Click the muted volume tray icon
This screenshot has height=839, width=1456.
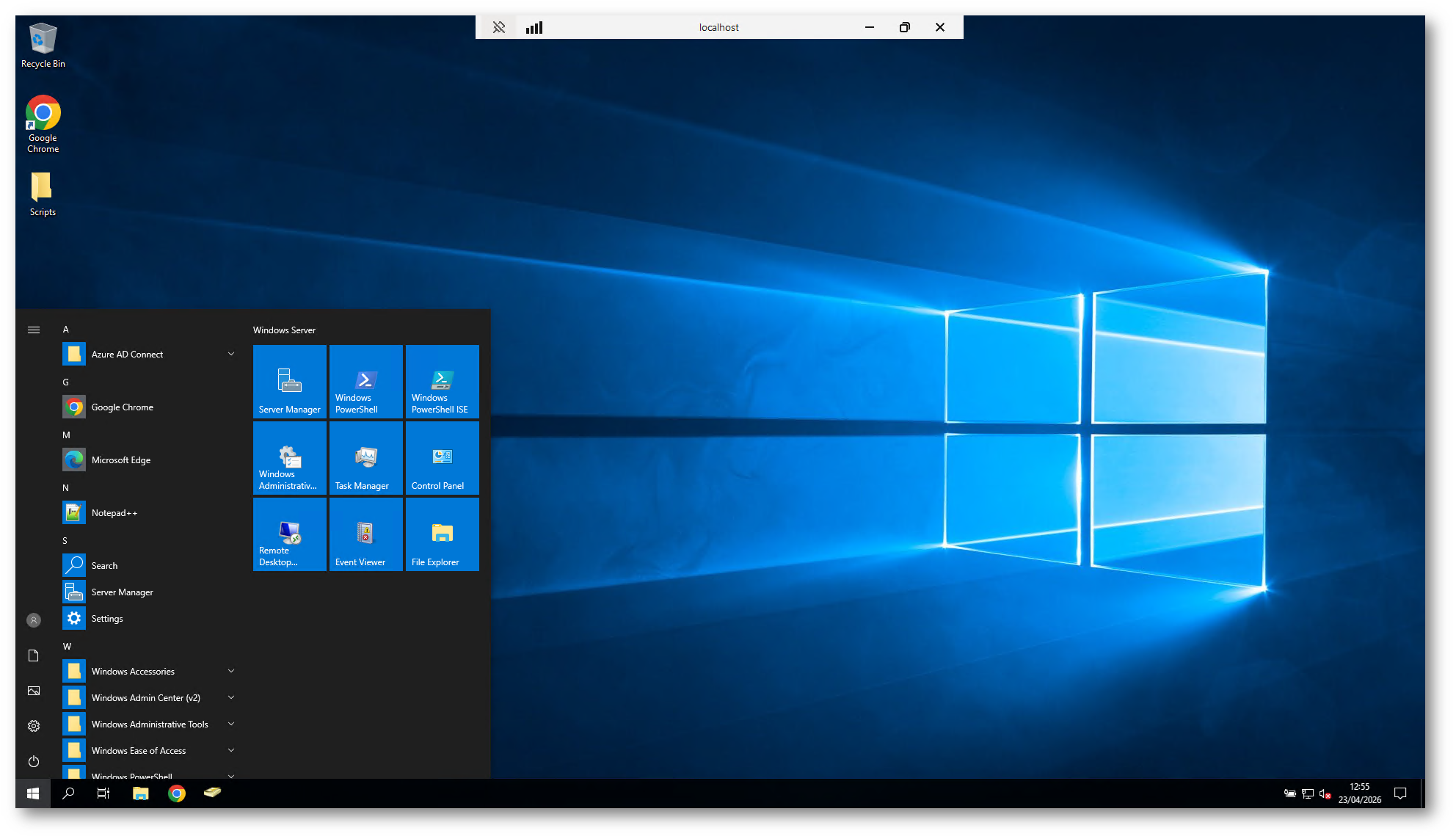(1325, 793)
